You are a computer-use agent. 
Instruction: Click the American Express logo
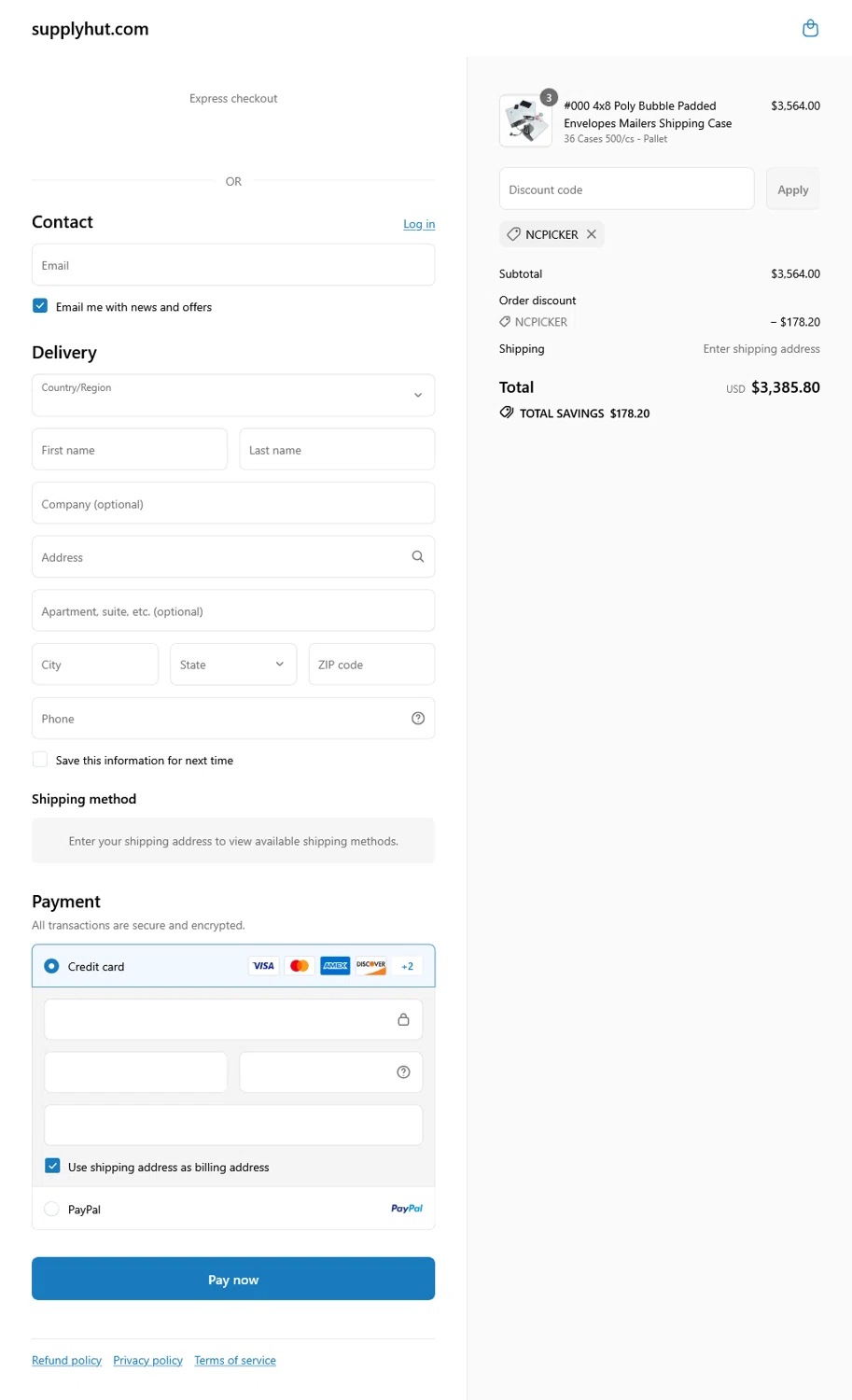pyautogui.click(x=335, y=966)
